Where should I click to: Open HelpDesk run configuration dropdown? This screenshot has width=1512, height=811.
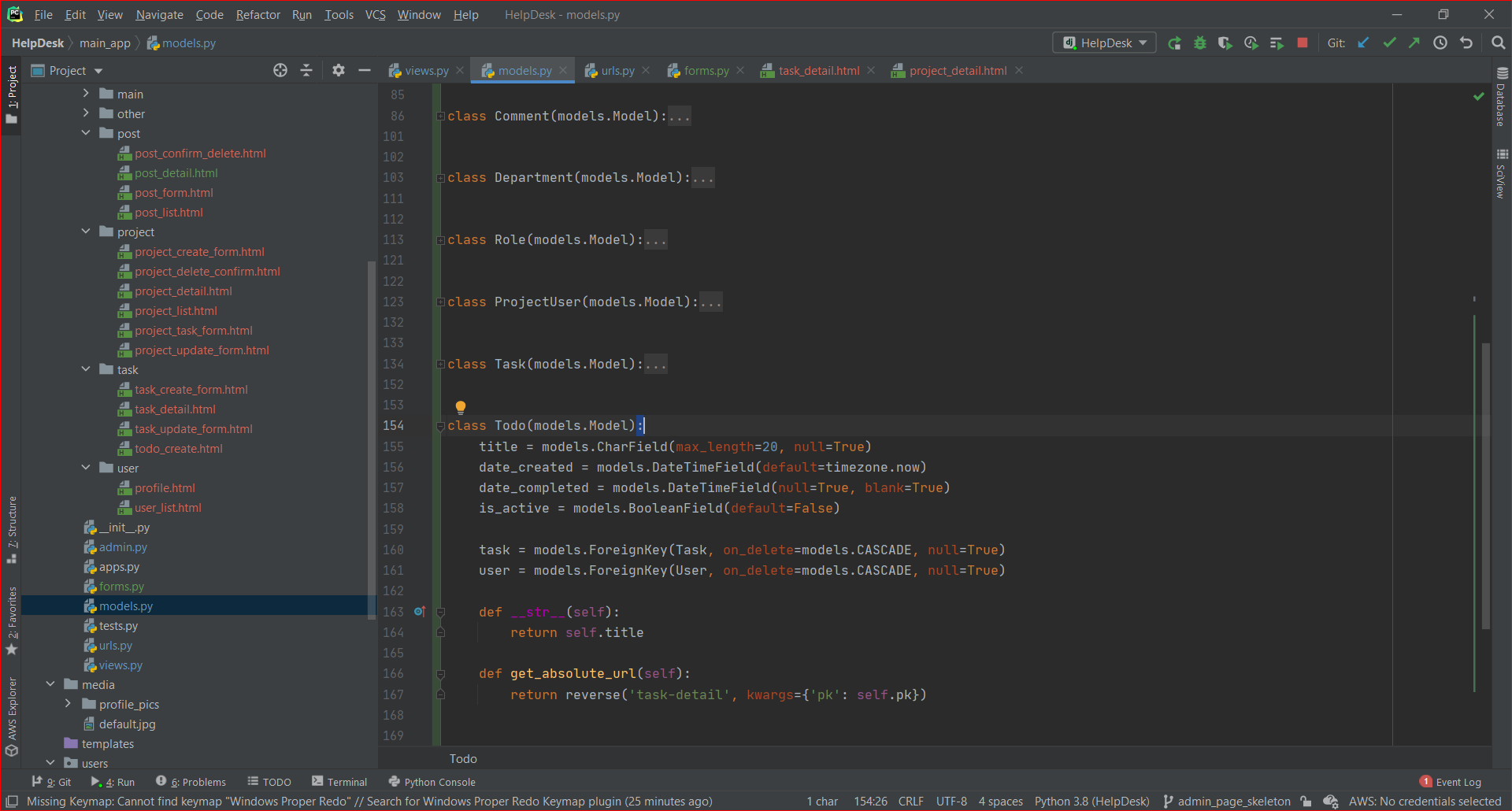1104,43
